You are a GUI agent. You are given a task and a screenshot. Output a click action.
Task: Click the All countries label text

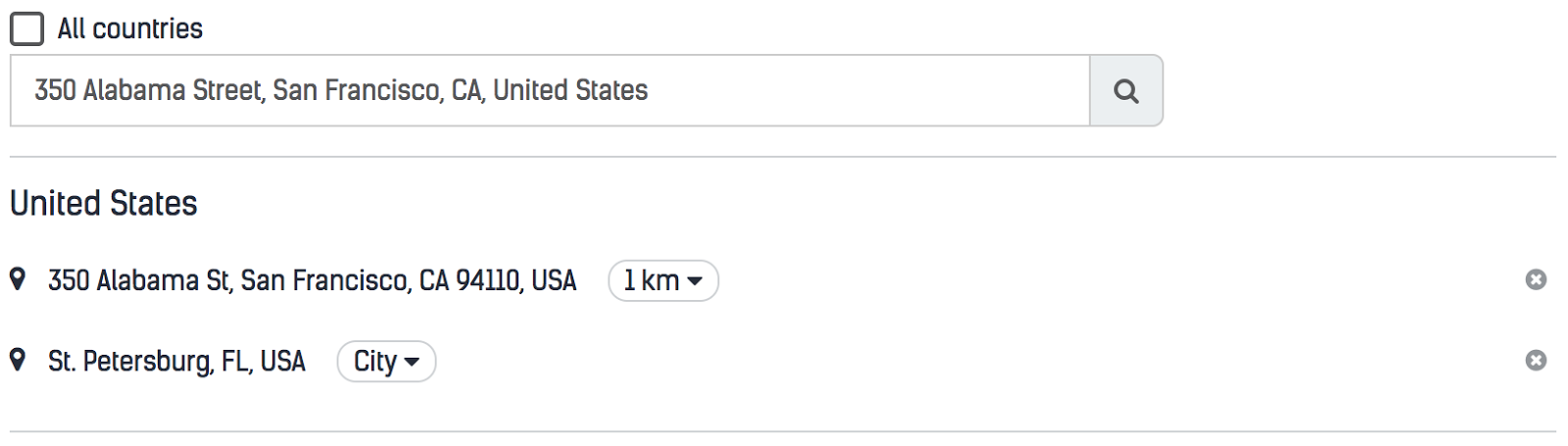[129, 28]
